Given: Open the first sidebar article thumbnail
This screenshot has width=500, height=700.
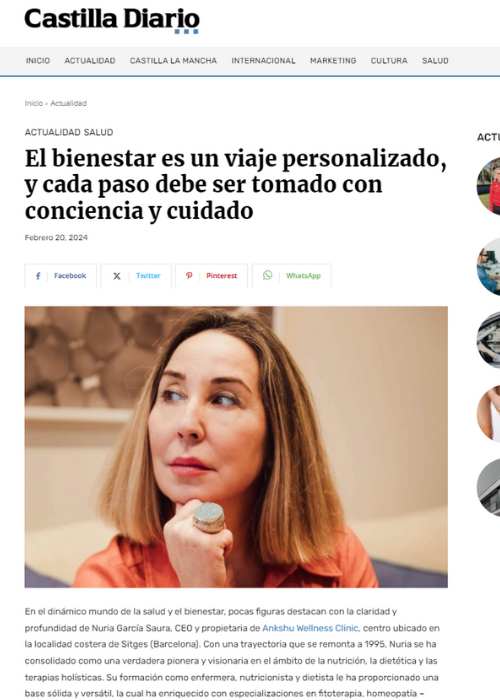Looking at the screenshot, I should (488, 185).
